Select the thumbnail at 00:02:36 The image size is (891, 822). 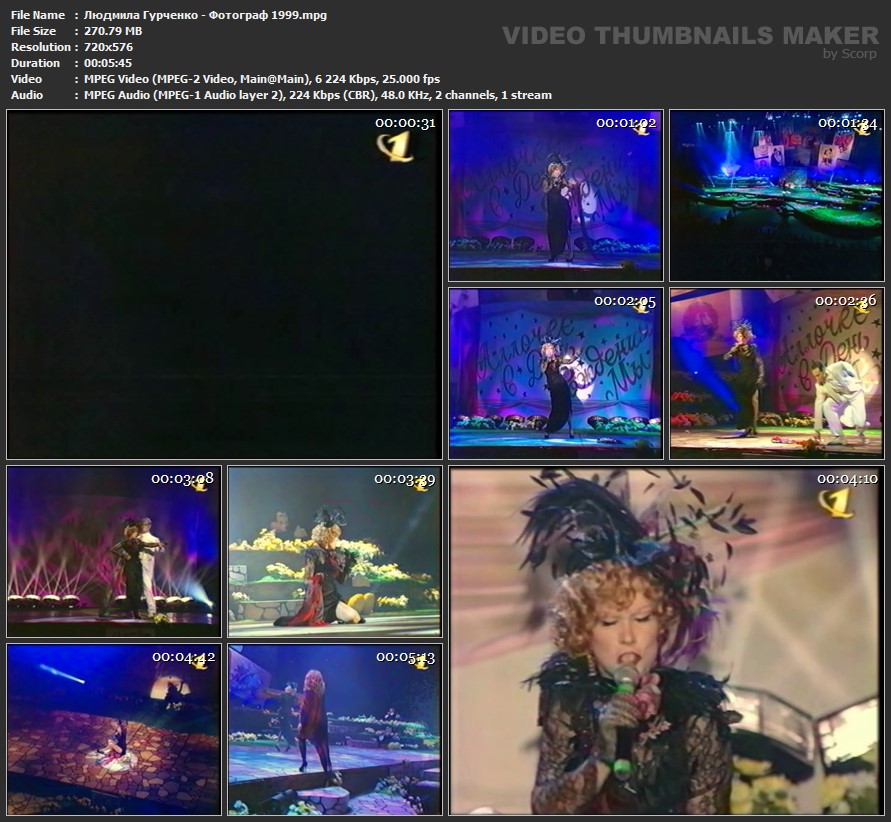(x=777, y=373)
